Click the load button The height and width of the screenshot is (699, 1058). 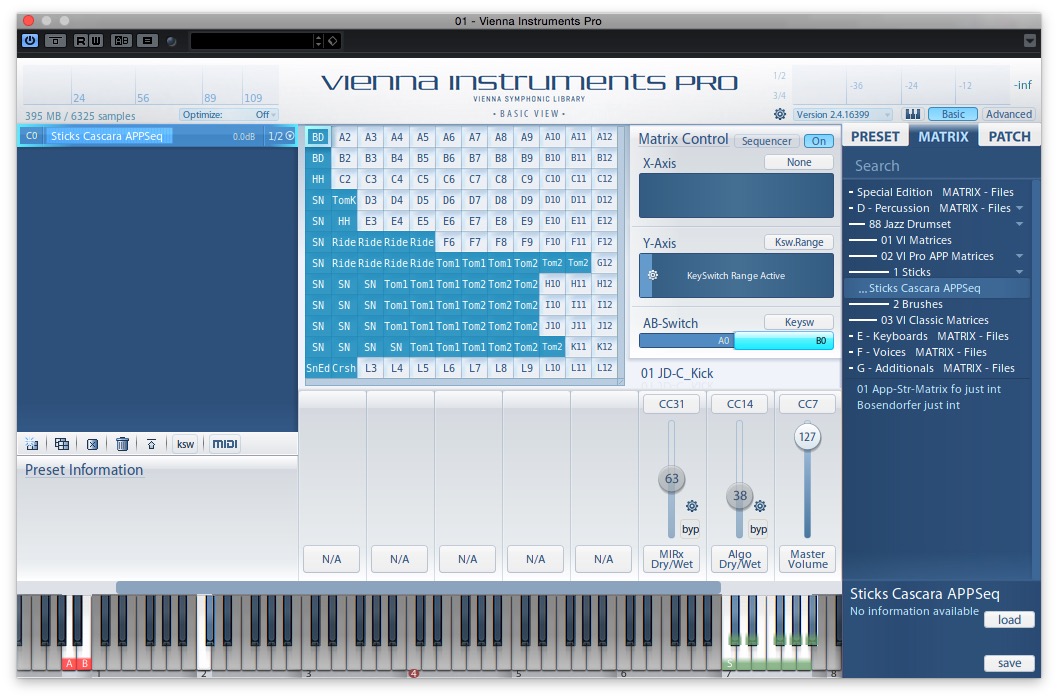coord(1009,620)
